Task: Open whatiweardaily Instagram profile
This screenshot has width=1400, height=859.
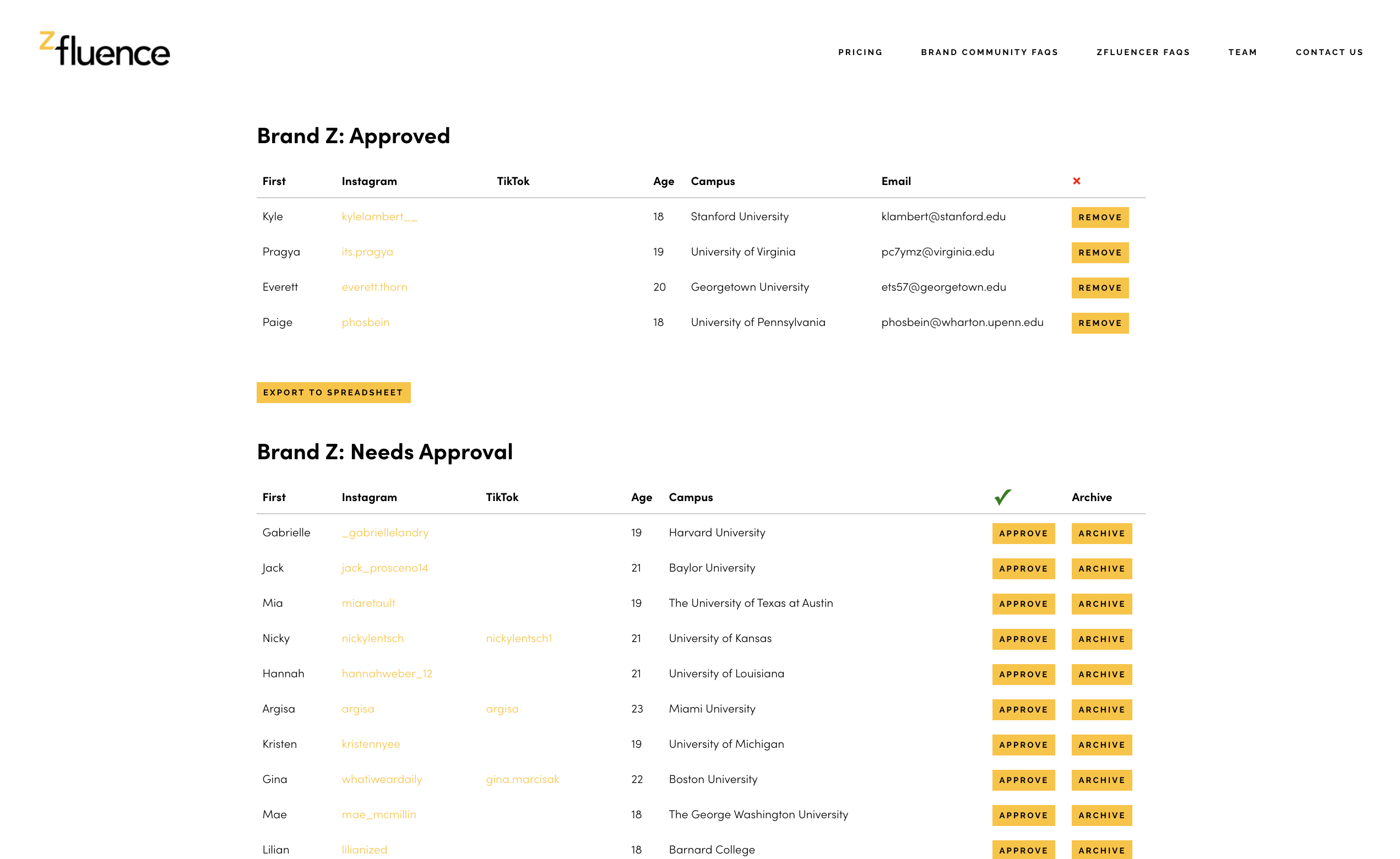Action: (x=382, y=779)
